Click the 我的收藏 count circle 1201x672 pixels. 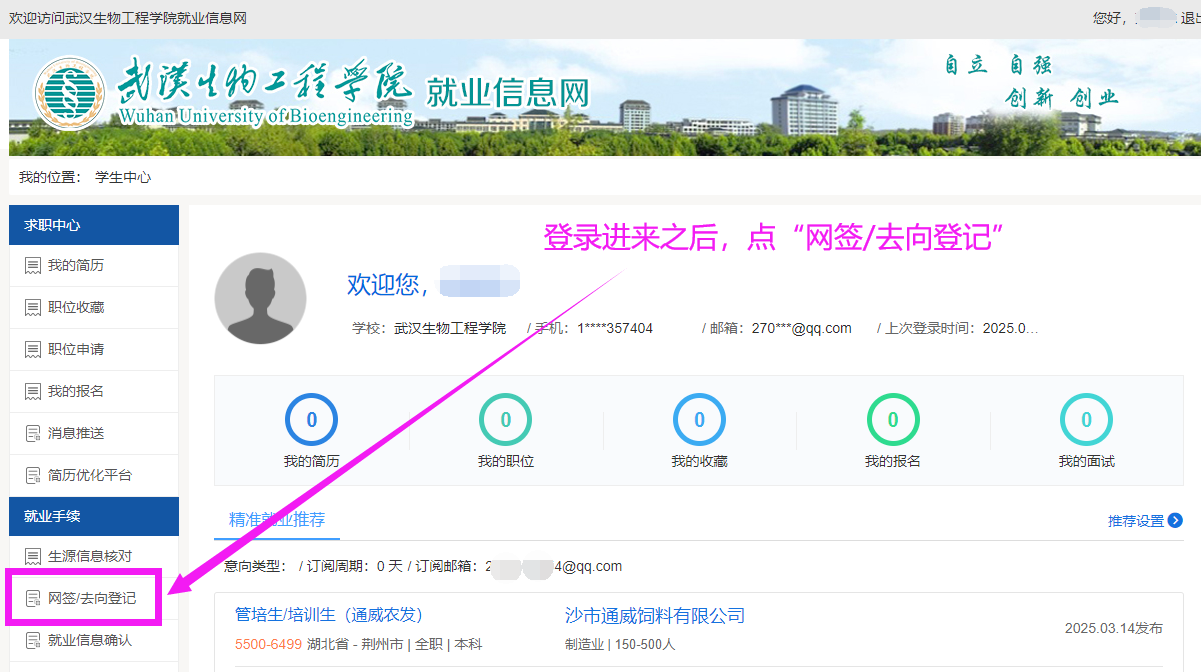tap(699, 420)
